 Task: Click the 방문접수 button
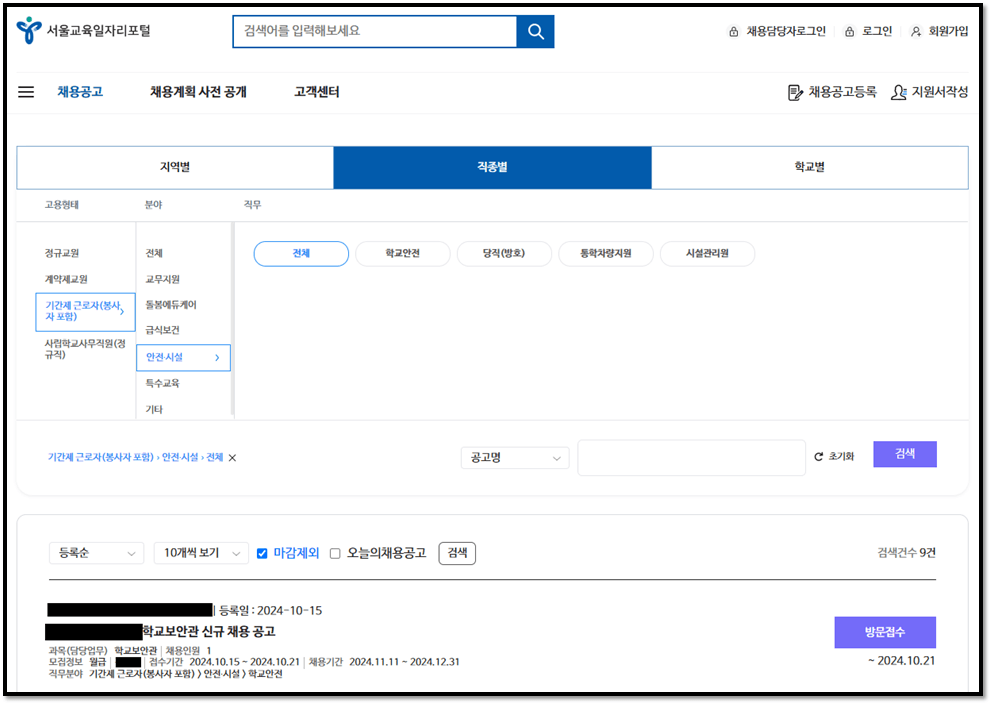coord(884,632)
